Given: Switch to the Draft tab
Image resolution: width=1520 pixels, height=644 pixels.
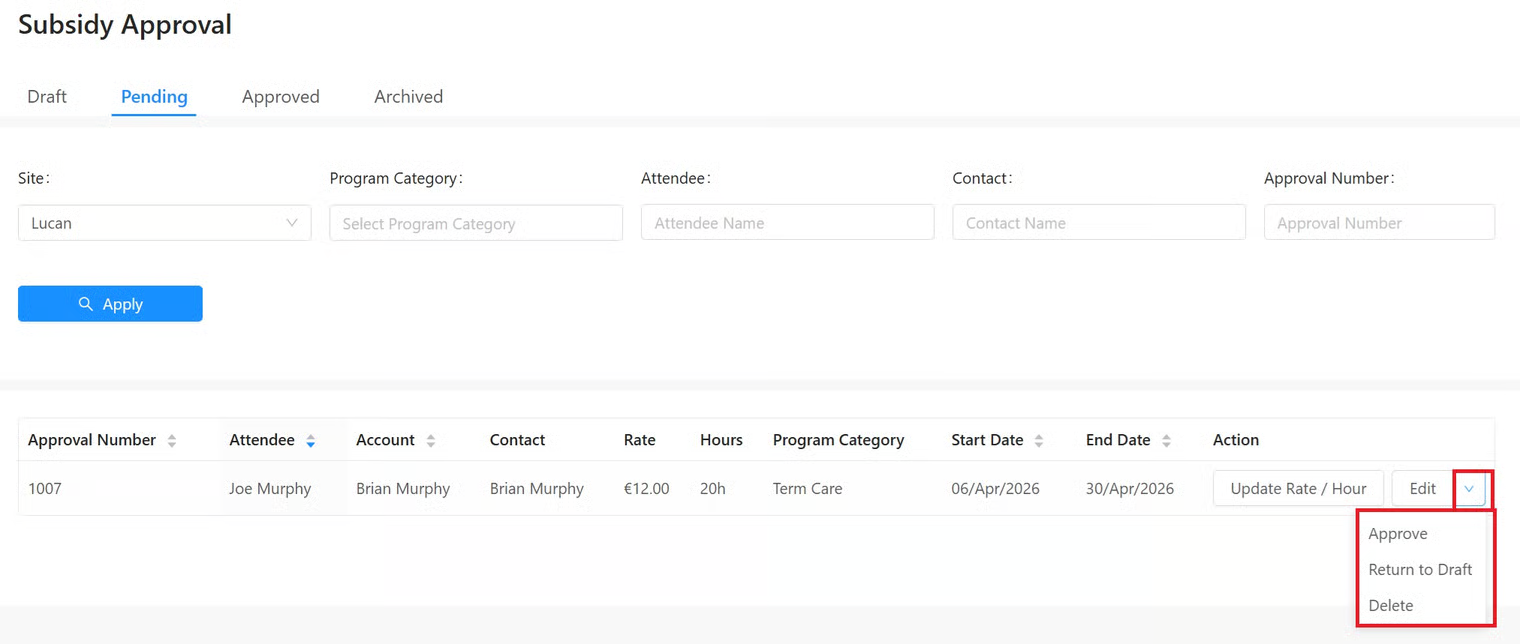Looking at the screenshot, I should [47, 97].
